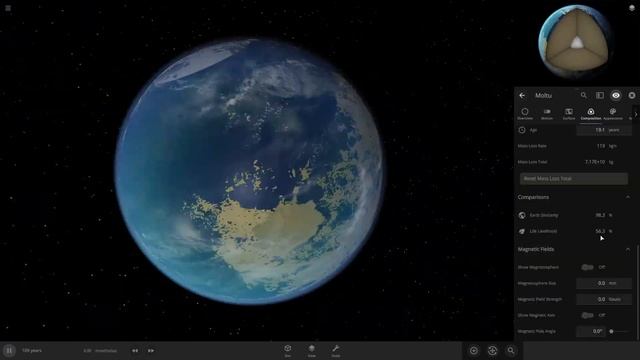Screen dimensions: 640x360
Task: Show more tabs with right chevron
Action: point(636,114)
